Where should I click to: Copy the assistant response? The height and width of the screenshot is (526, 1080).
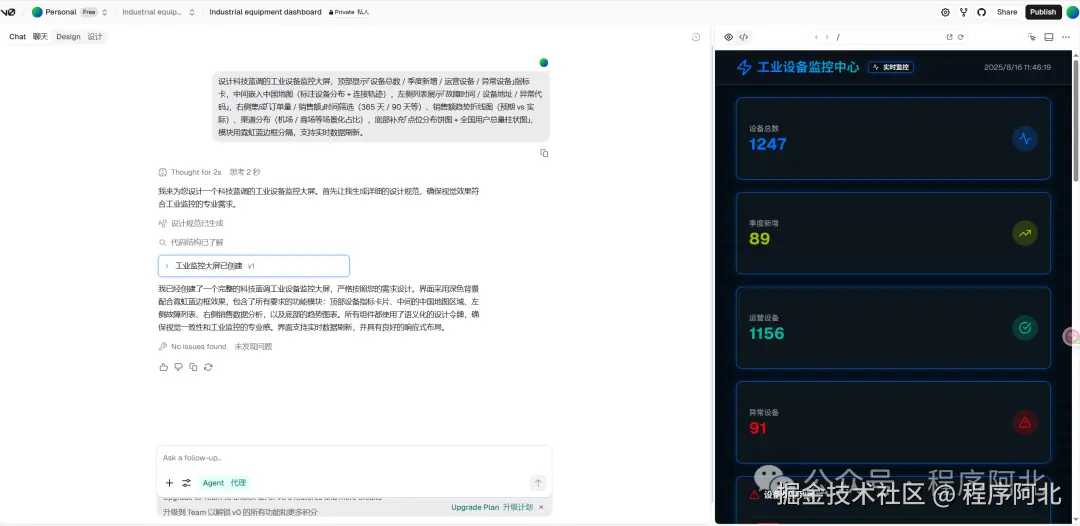(194, 367)
